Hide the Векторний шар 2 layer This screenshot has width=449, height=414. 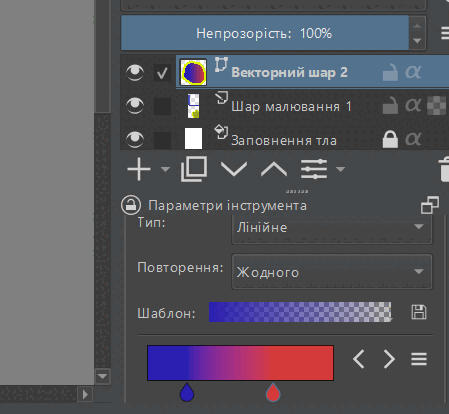click(x=135, y=73)
